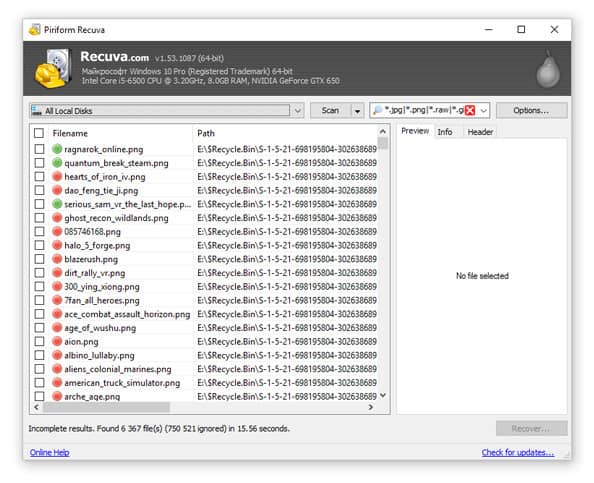Viewport: 594px width, 483px height.
Task: Click the horizontal scrollbar thumb
Action: tap(106, 407)
